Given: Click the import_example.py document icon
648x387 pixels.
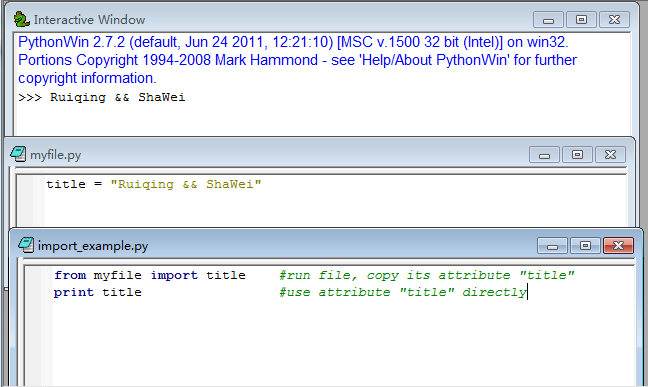Looking at the screenshot, I should click(26, 245).
